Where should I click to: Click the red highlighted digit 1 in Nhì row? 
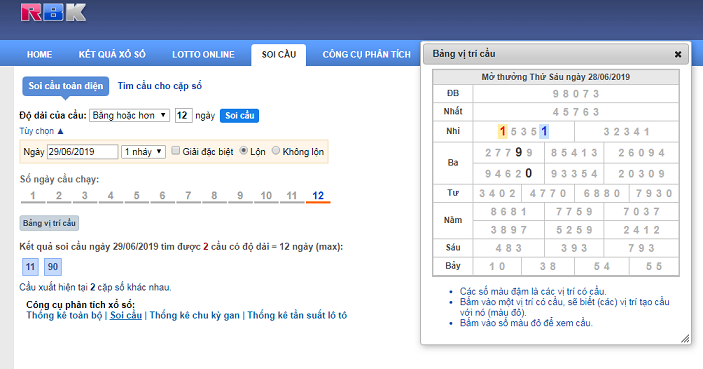[503, 131]
